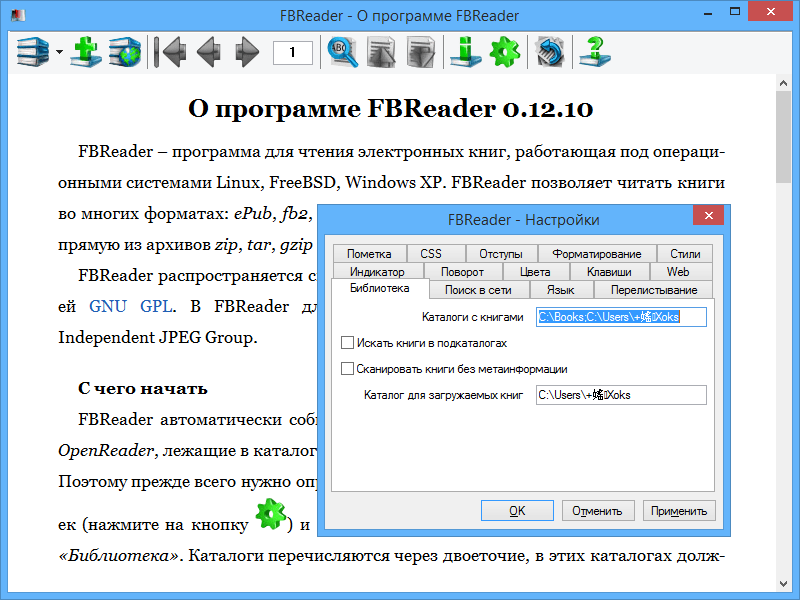This screenshot has width=800, height=600.
Task: Maximize the FBReader main window
Action: [735, 12]
